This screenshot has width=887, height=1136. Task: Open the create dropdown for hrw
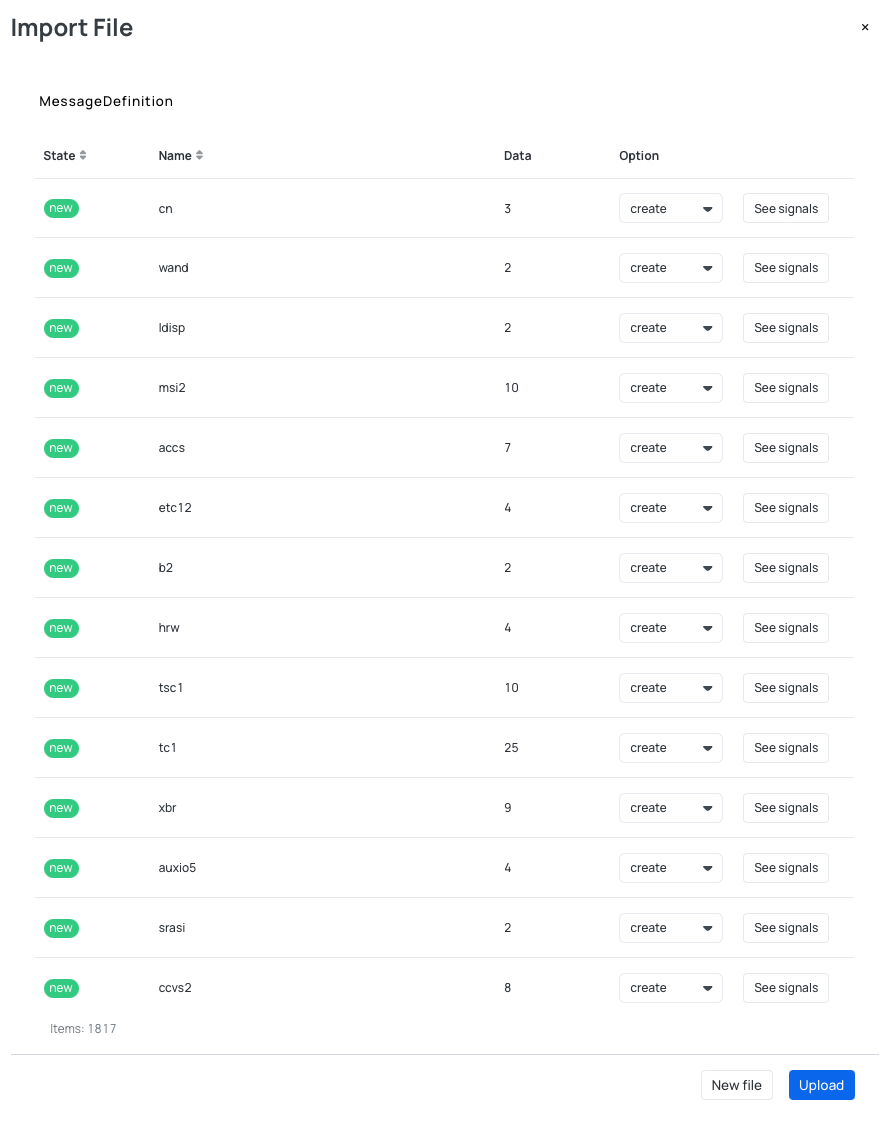(x=670, y=628)
